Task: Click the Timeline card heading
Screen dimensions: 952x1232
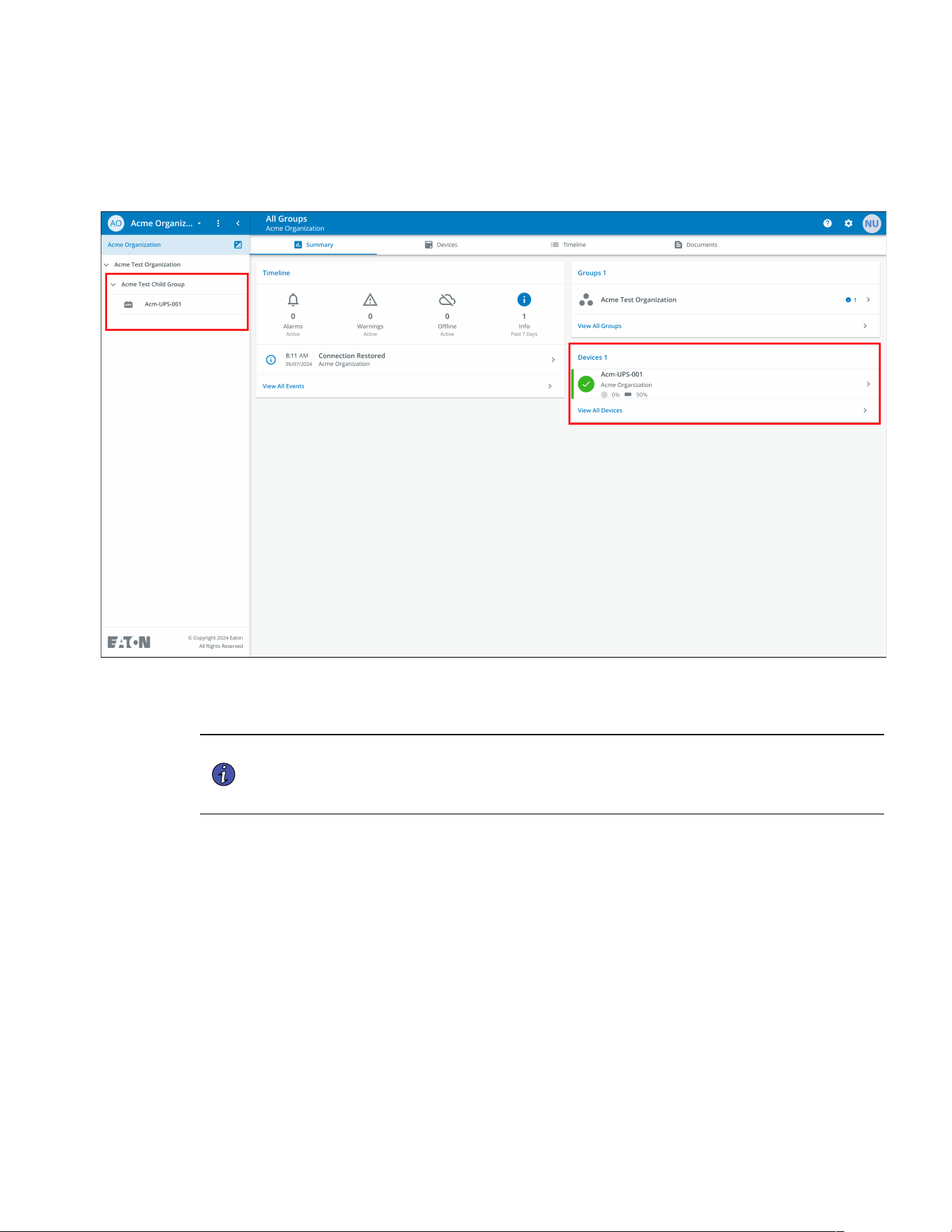Action: (x=276, y=273)
